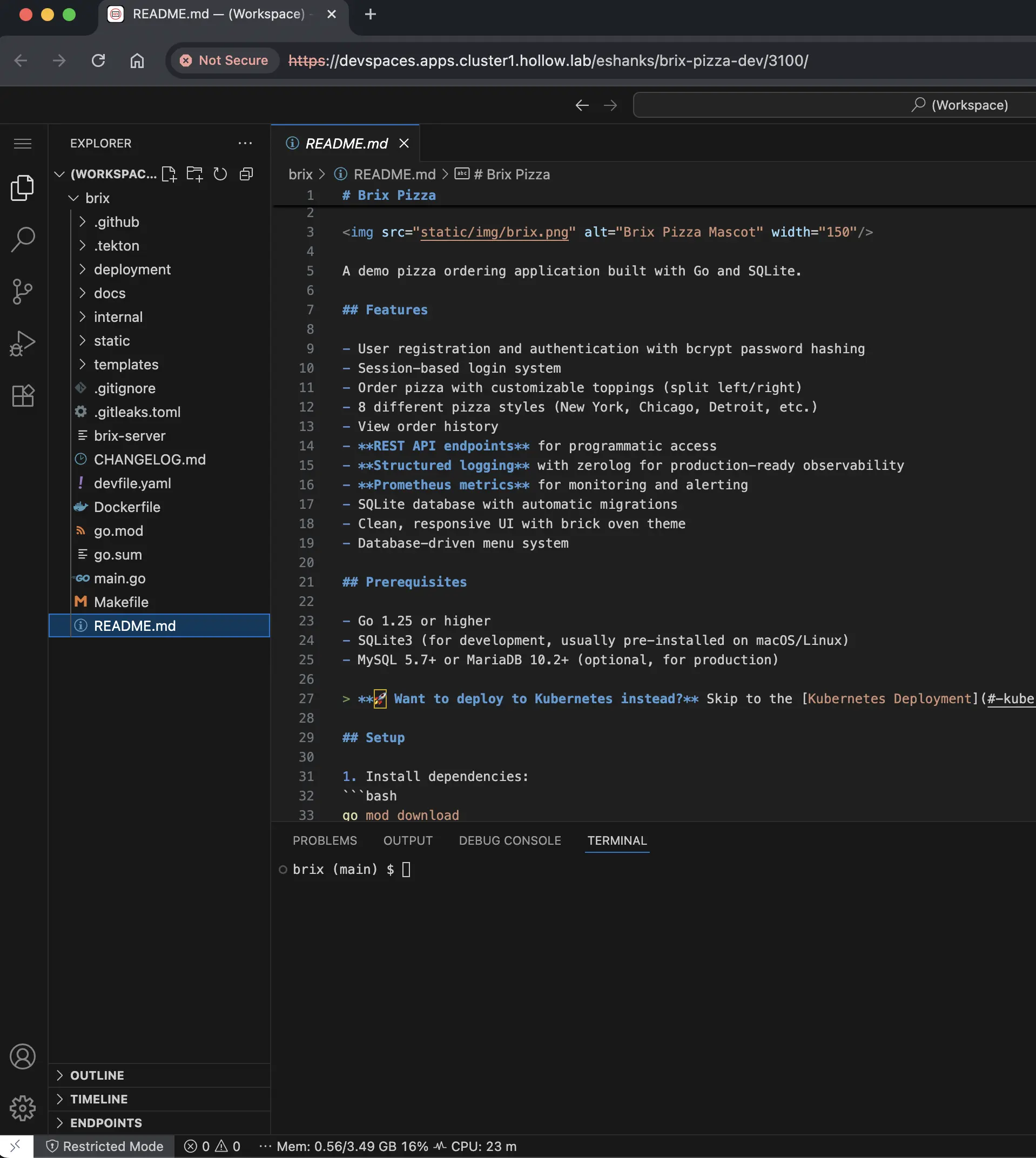Click browser back arrow

[x=21, y=60]
